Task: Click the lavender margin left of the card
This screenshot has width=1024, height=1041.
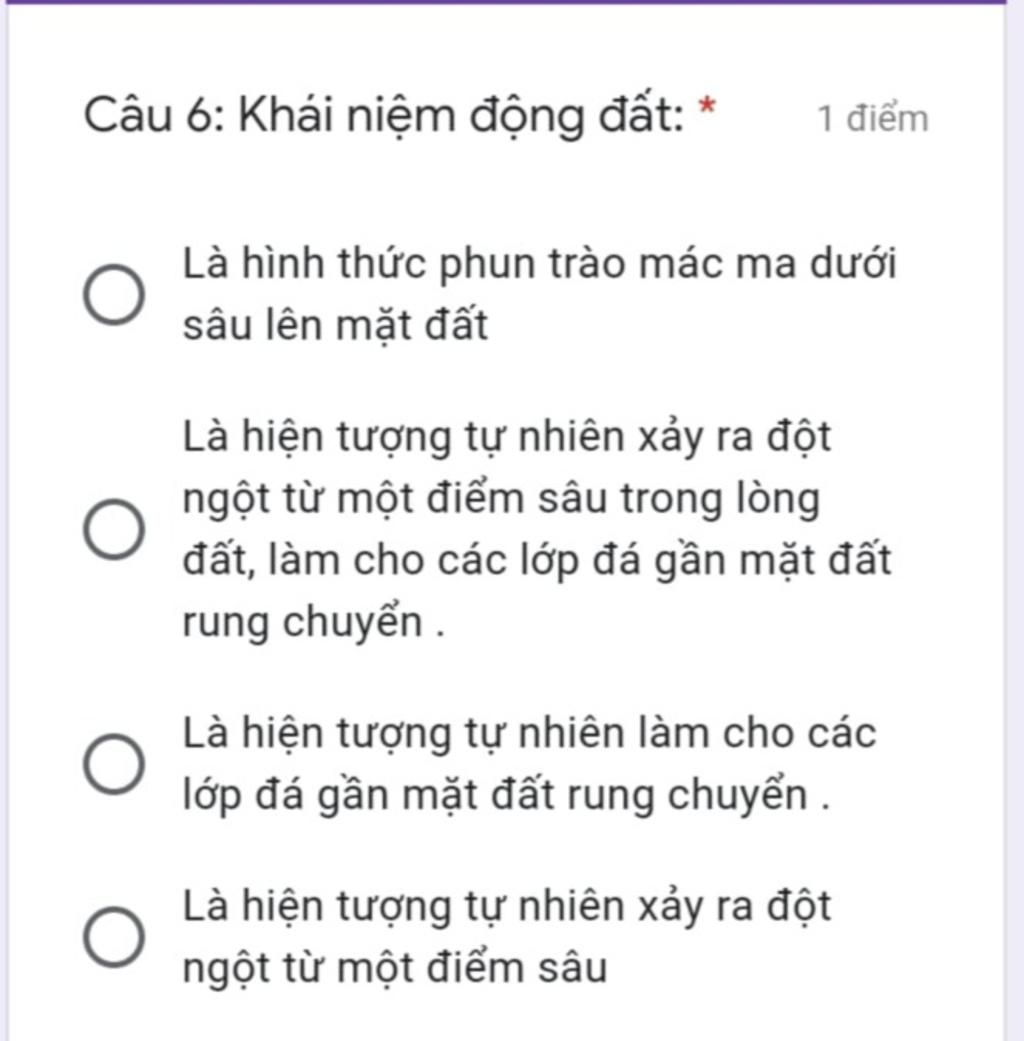Action: pyautogui.click(x=3, y=520)
